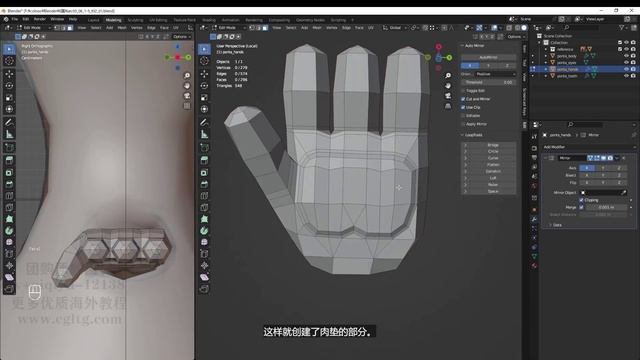Click the Flatten button in LoopTools
Viewport: 640px width, 360px height.
pos(492,165)
